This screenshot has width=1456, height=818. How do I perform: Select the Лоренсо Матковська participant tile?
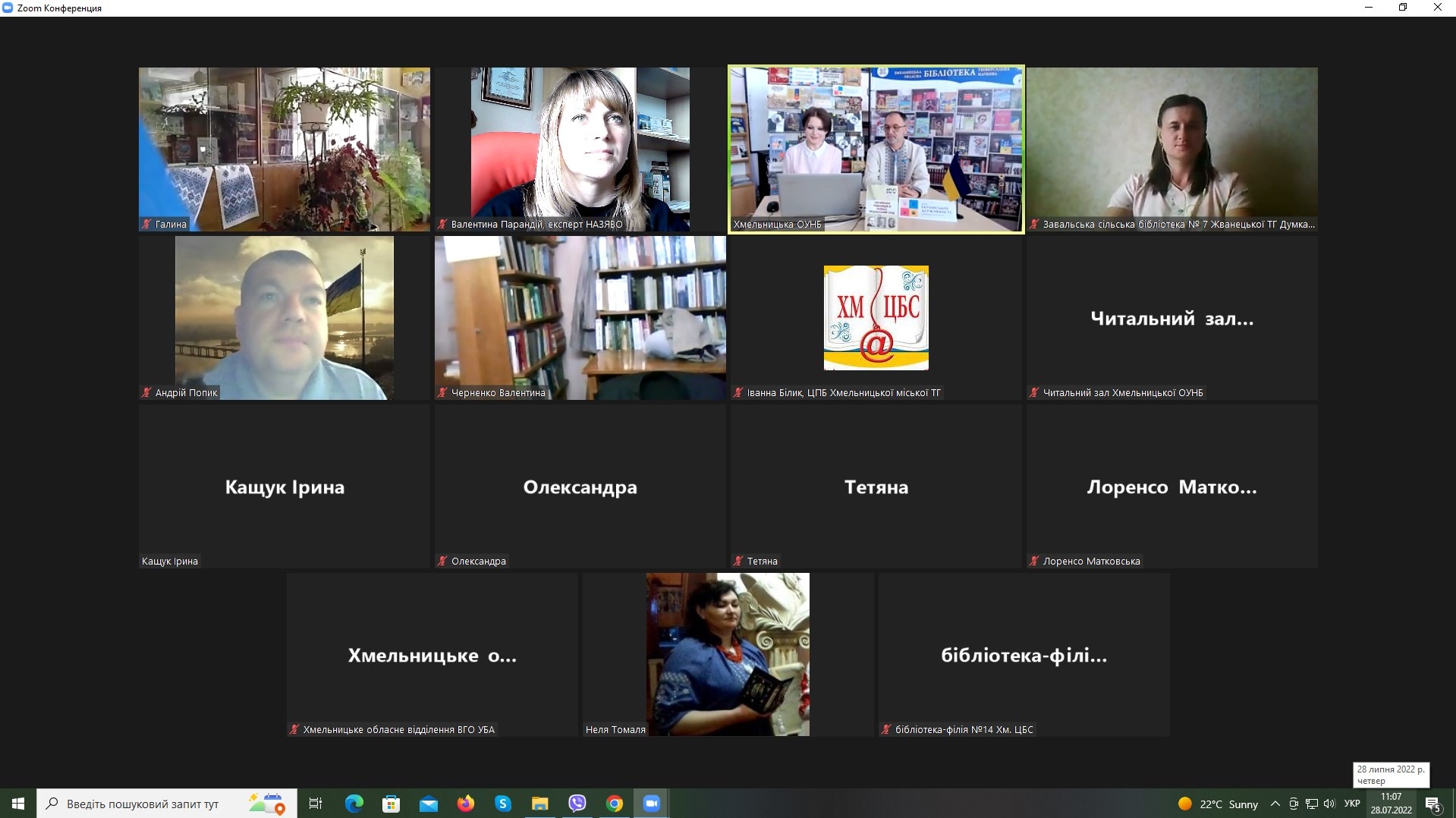point(1171,486)
